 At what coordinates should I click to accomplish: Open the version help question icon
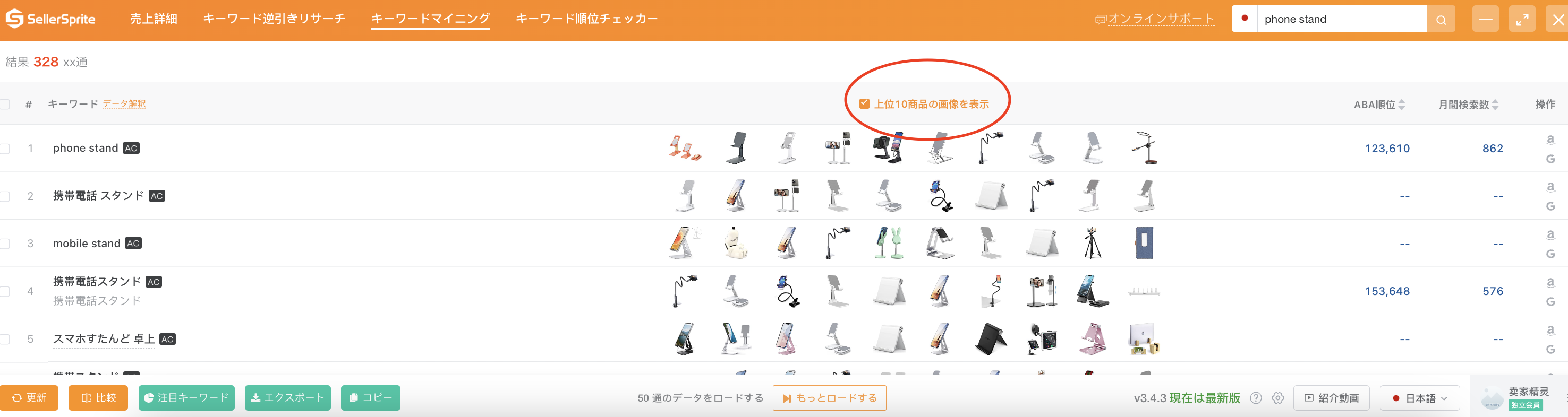(x=1255, y=398)
